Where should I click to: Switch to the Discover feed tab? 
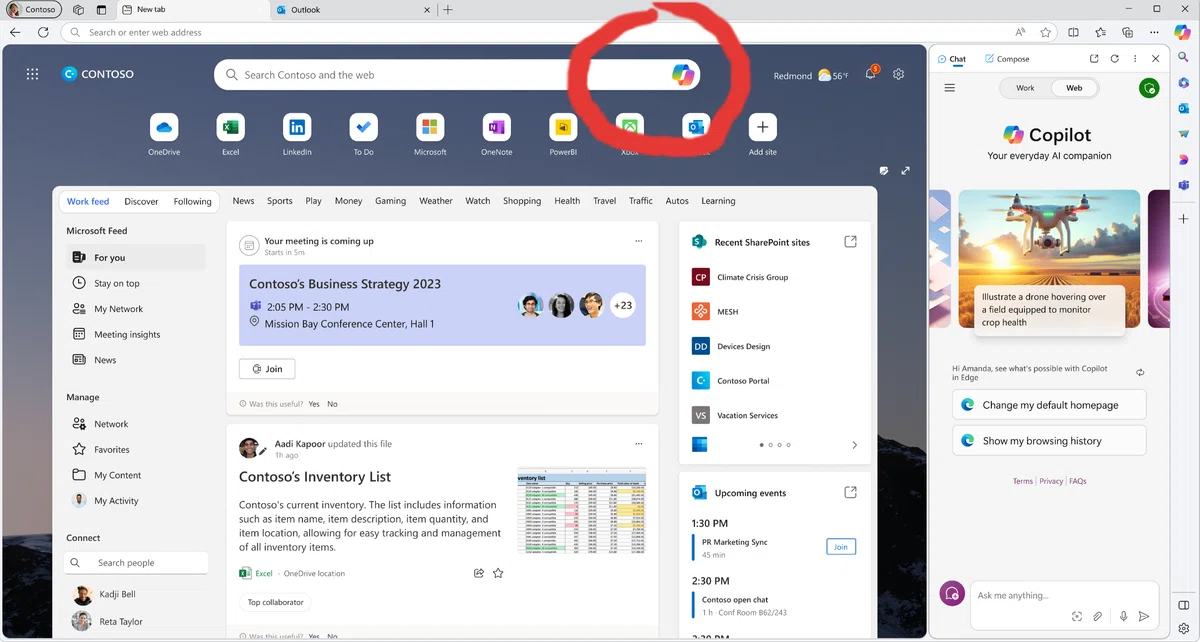(x=141, y=201)
